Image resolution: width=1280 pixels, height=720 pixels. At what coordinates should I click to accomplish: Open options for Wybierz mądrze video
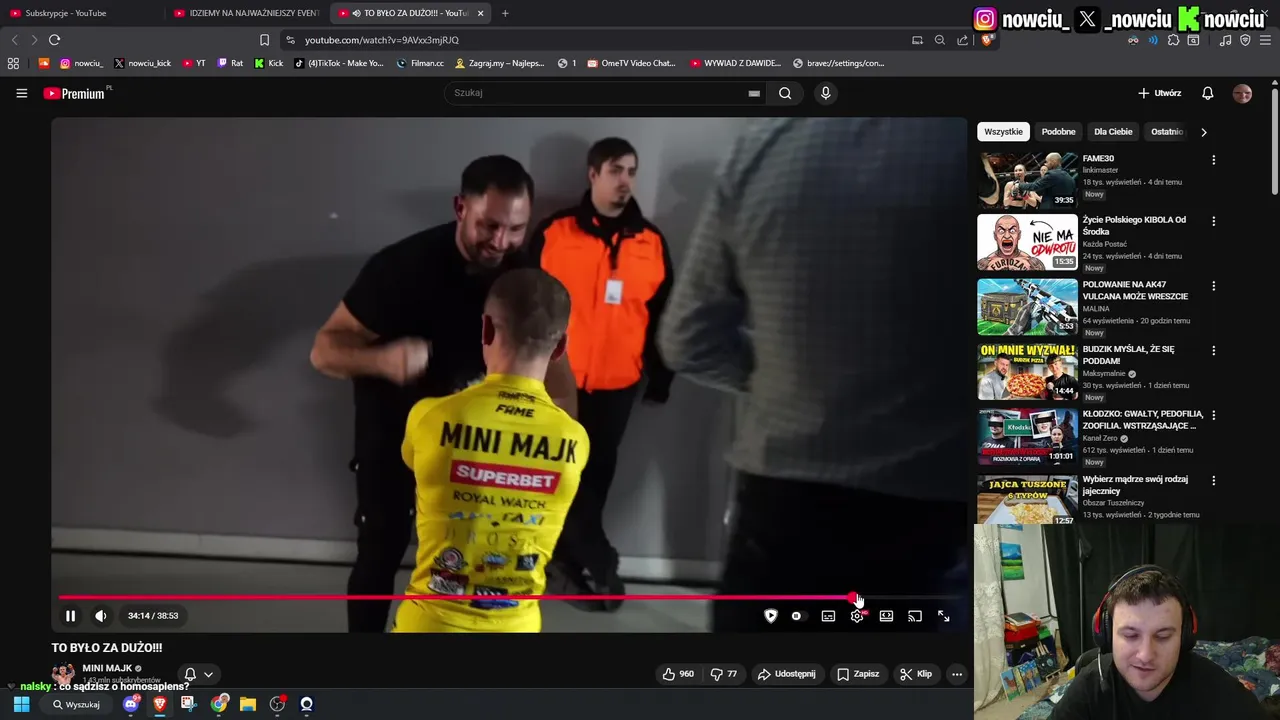pyautogui.click(x=1213, y=480)
